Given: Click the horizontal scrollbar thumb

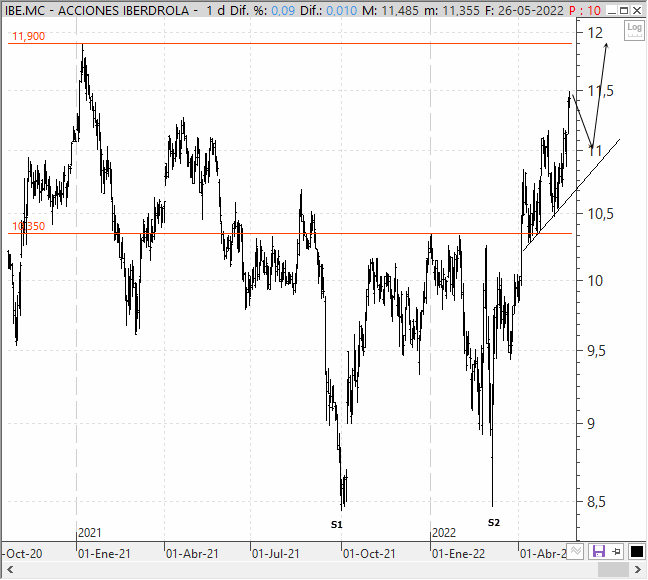Looking at the screenshot, I should click(x=613, y=570).
